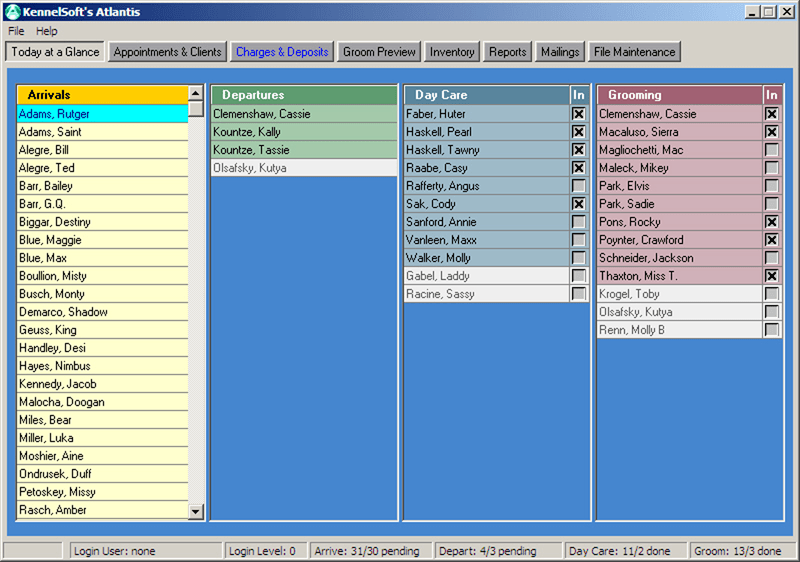Screen dimensions: 800x562
Task: Uncheck Poynter, Crawford grooming In box
Action: pos(771,240)
